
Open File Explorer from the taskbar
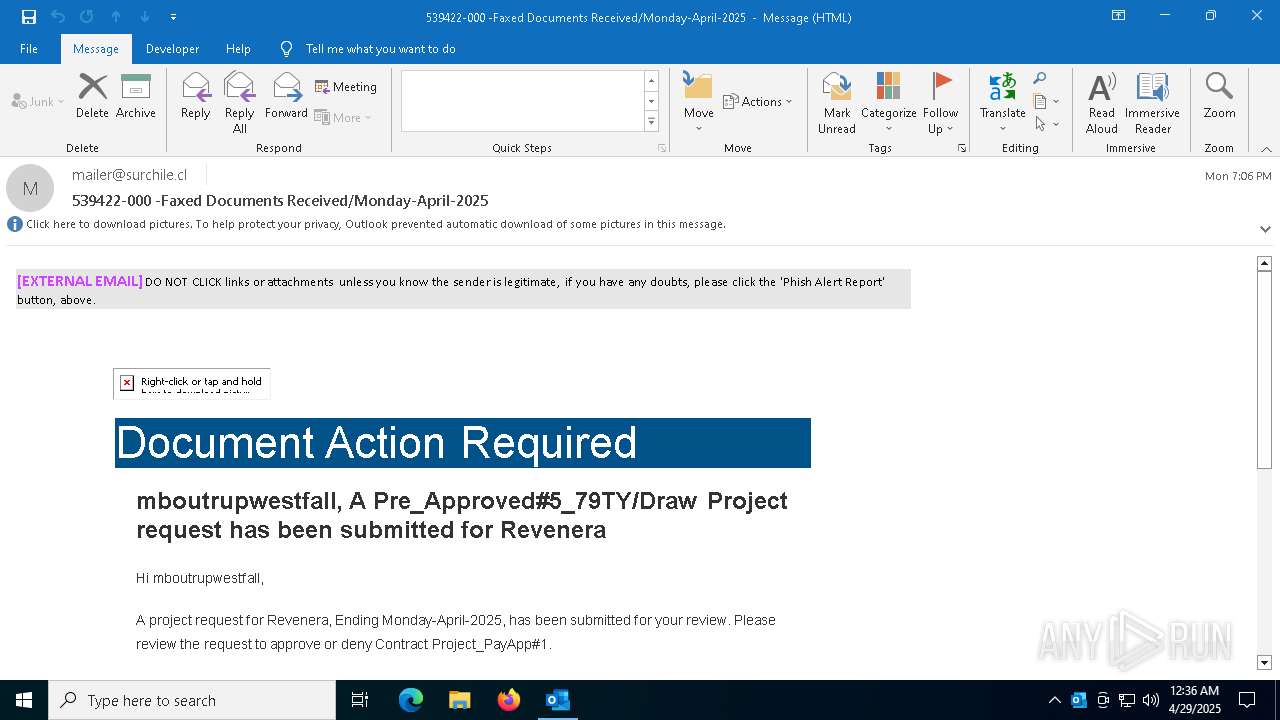coord(460,700)
